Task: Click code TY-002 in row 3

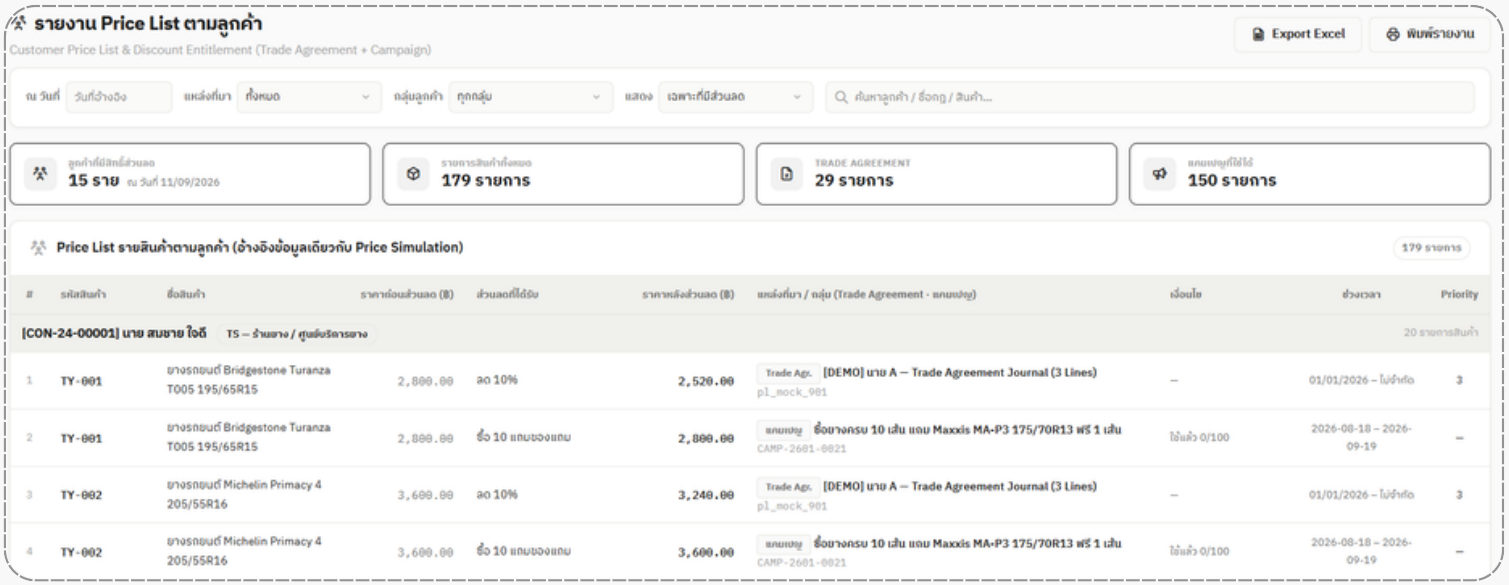Action: pos(81,495)
